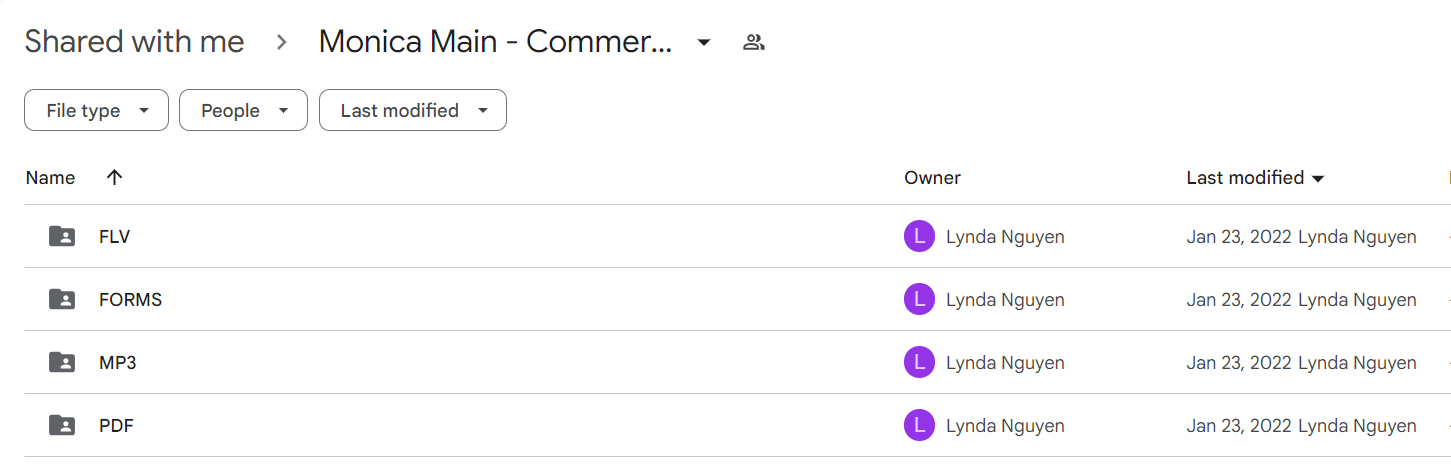
Task: Click Lynda Nguyen avatar in FLV row
Action: coord(919,237)
